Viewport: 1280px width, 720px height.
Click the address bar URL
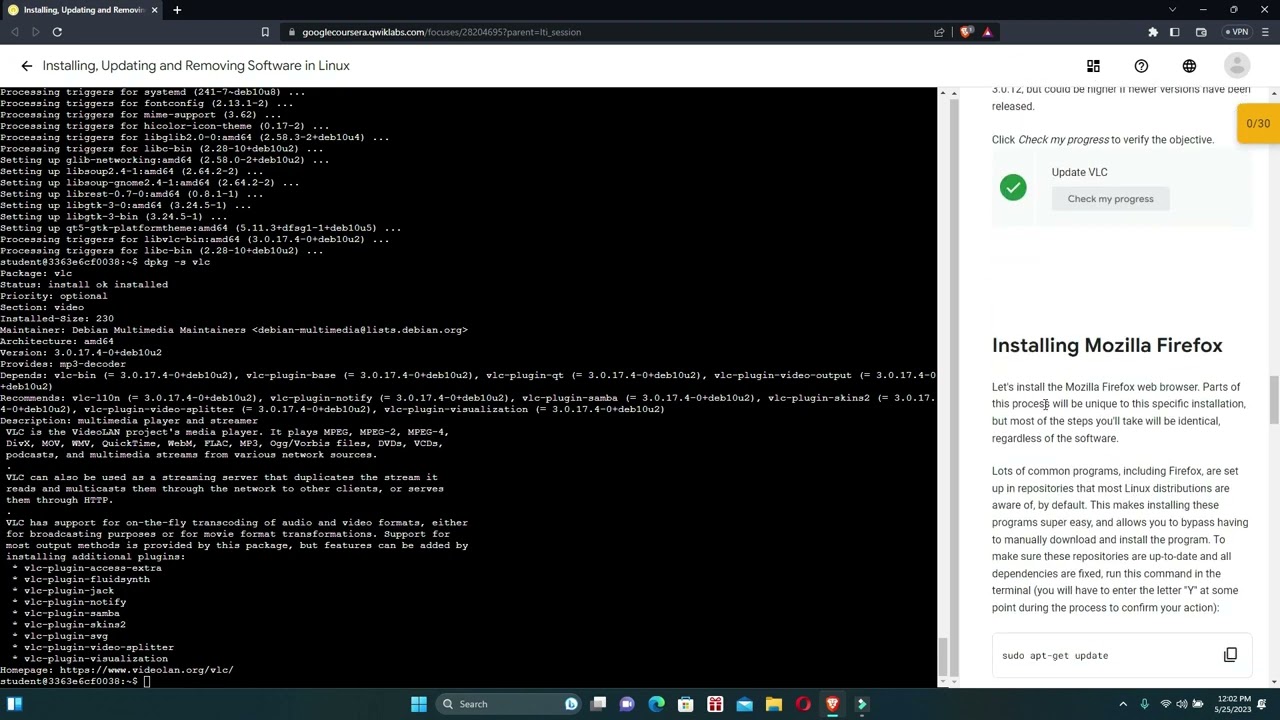click(x=441, y=32)
